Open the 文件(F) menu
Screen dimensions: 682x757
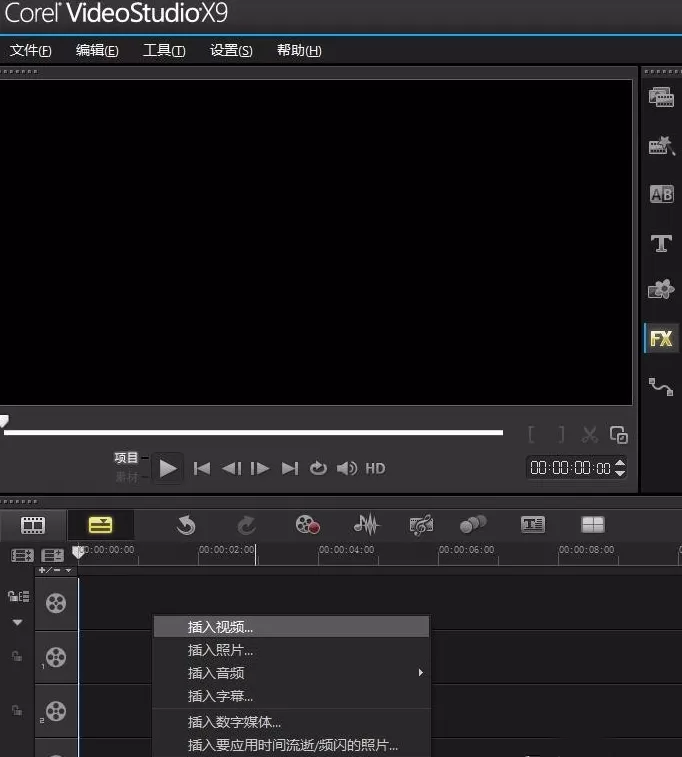tap(30, 50)
